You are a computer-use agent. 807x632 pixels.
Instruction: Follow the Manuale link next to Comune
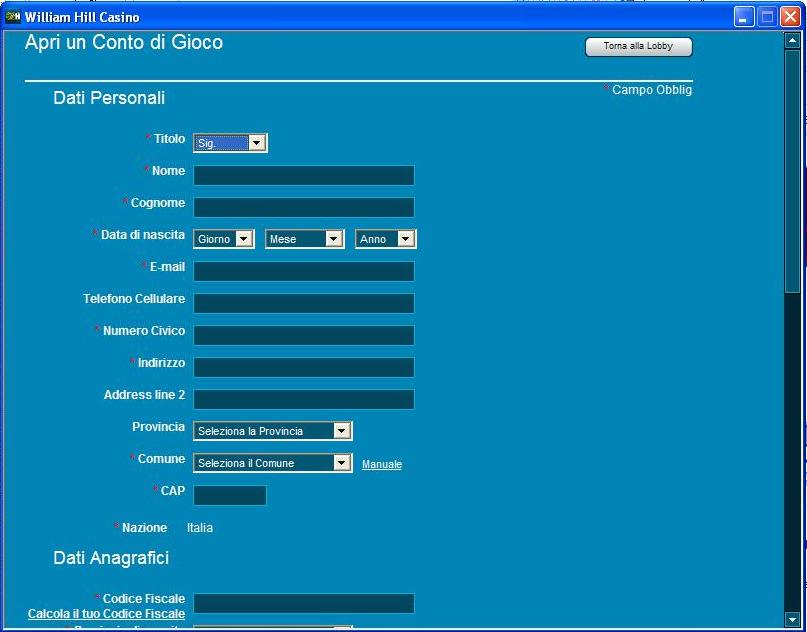[x=382, y=464]
